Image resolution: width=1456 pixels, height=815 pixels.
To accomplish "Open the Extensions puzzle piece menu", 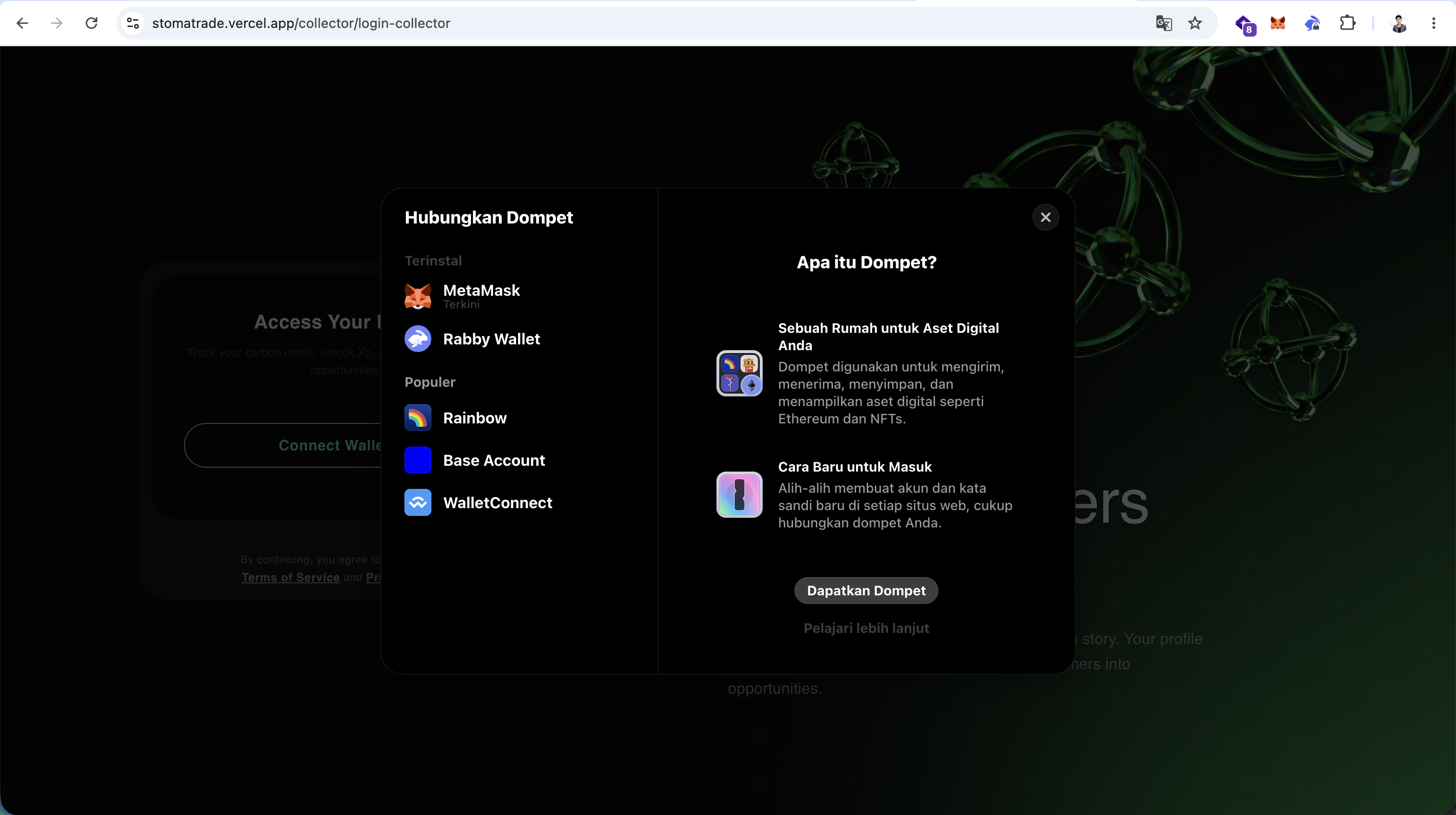I will pyautogui.click(x=1348, y=23).
